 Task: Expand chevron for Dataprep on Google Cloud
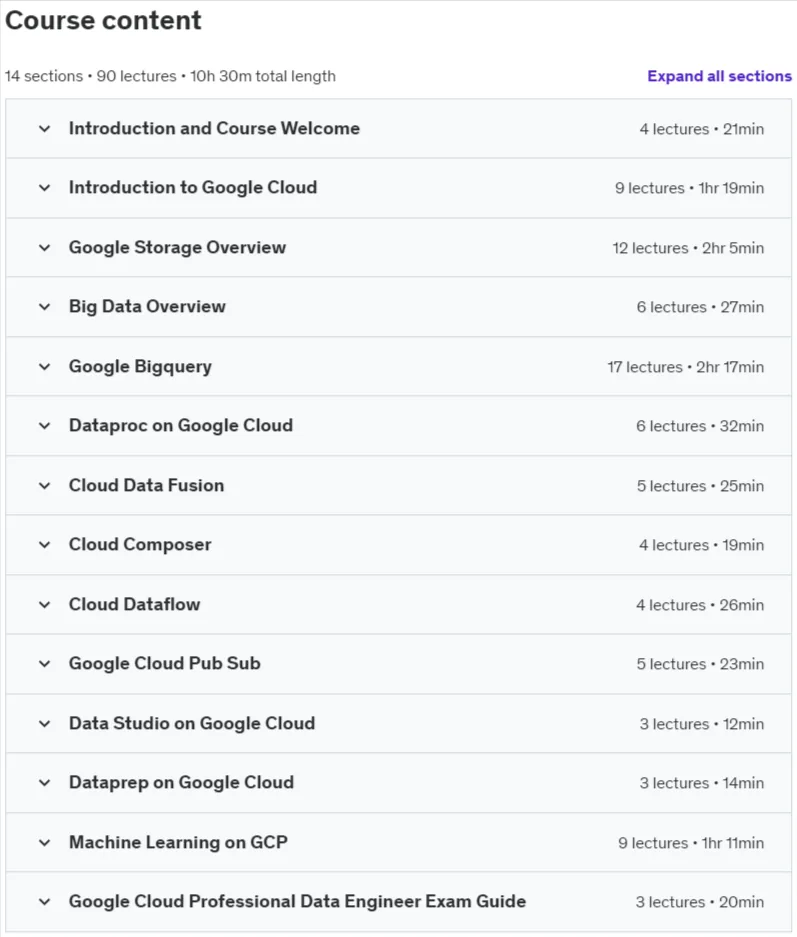[44, 782]
